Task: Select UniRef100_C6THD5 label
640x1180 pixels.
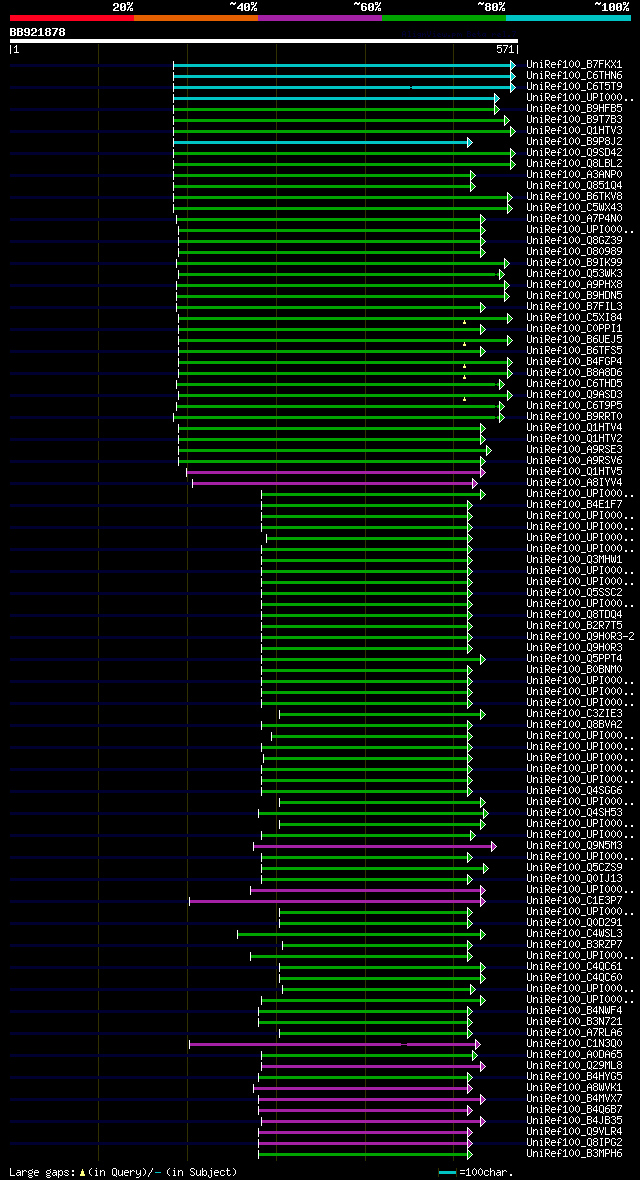Action: (x=574, y=384)
